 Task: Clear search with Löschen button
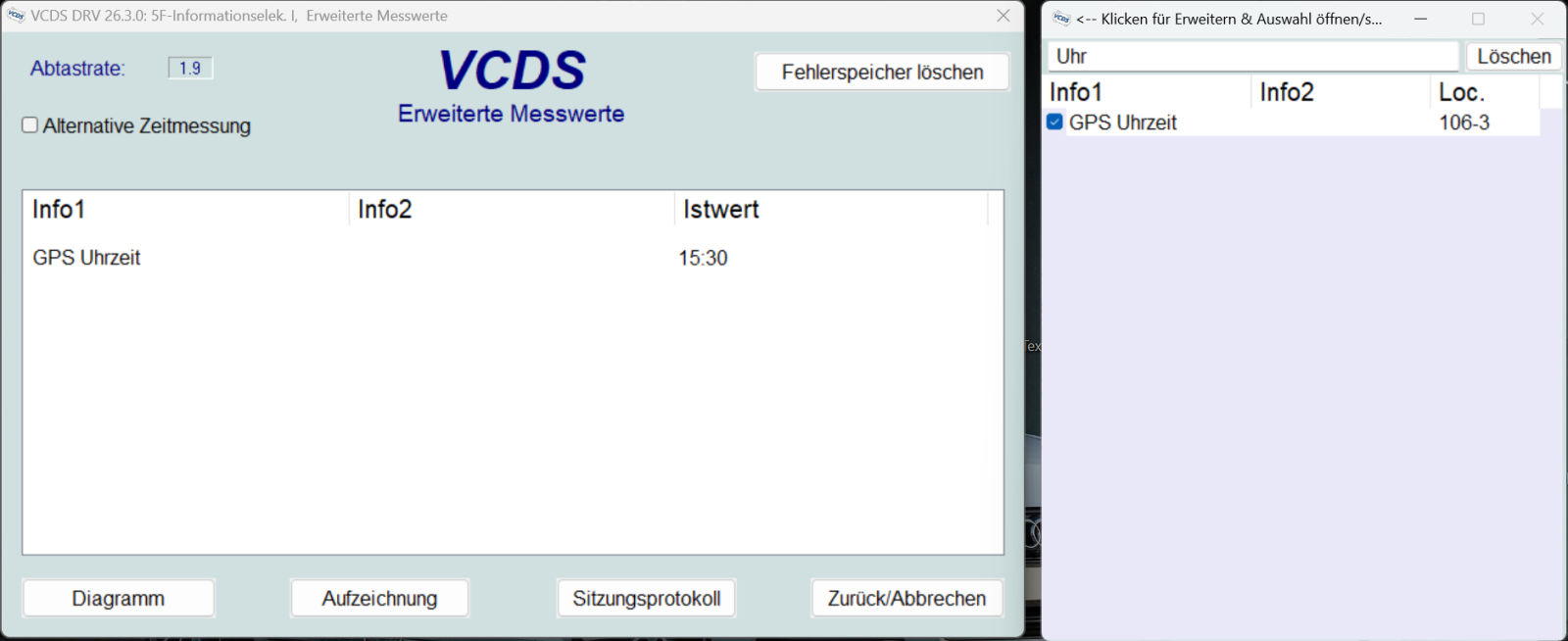(1514, 56)
